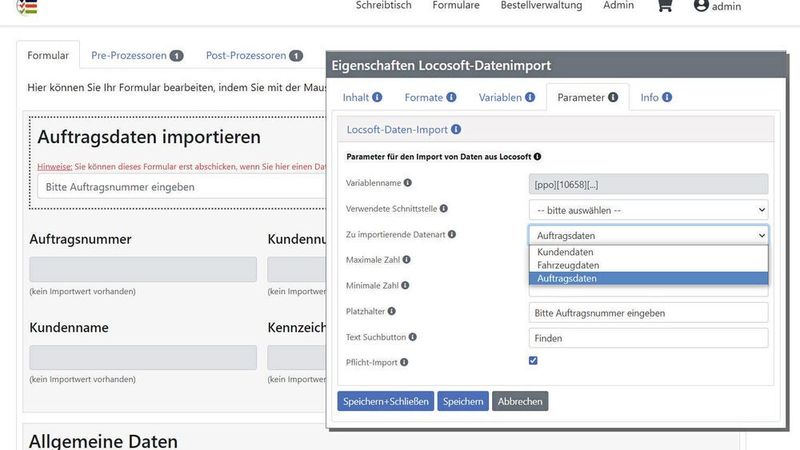The image size is (800, 450).
Task: Click info icon beside Variablenname
Action: (408, 183)
